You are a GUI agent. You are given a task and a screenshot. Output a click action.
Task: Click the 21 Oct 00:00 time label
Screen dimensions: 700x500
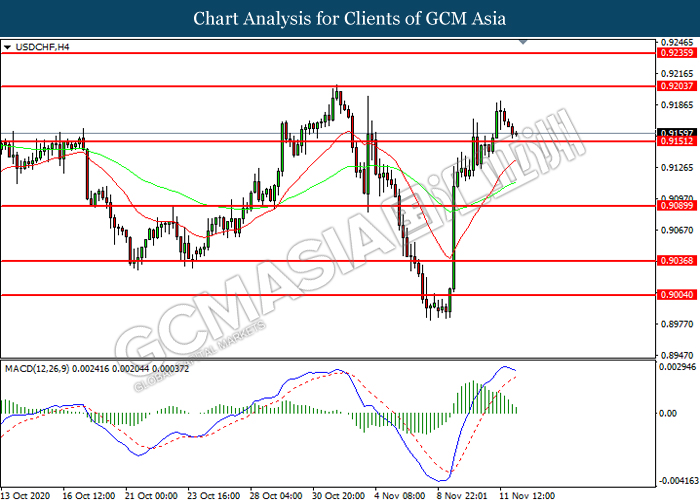151,495
